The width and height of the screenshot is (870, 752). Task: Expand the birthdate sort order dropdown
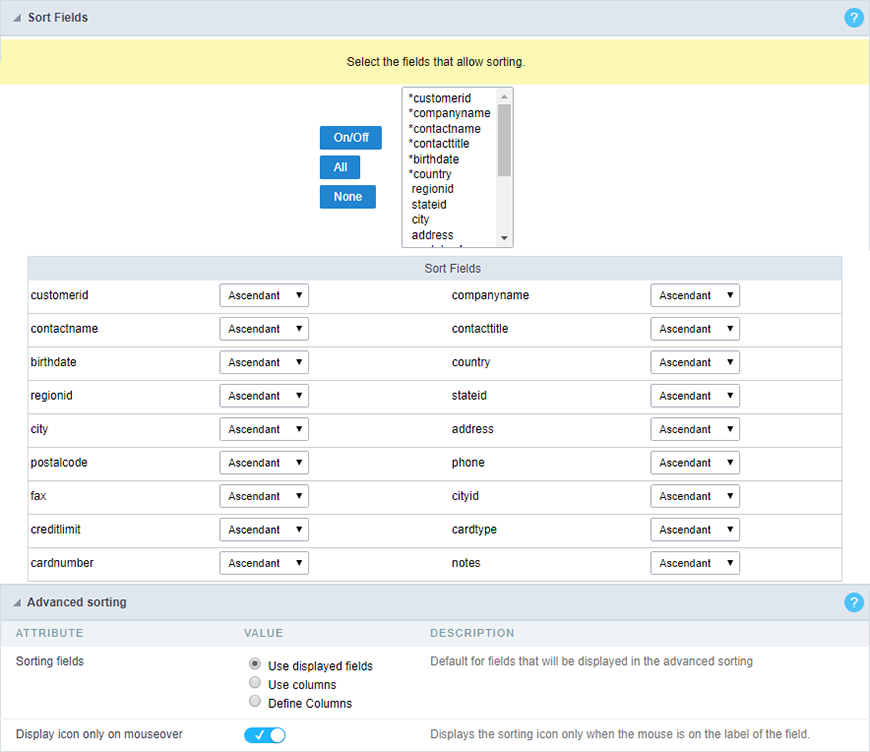click(264, 363)
